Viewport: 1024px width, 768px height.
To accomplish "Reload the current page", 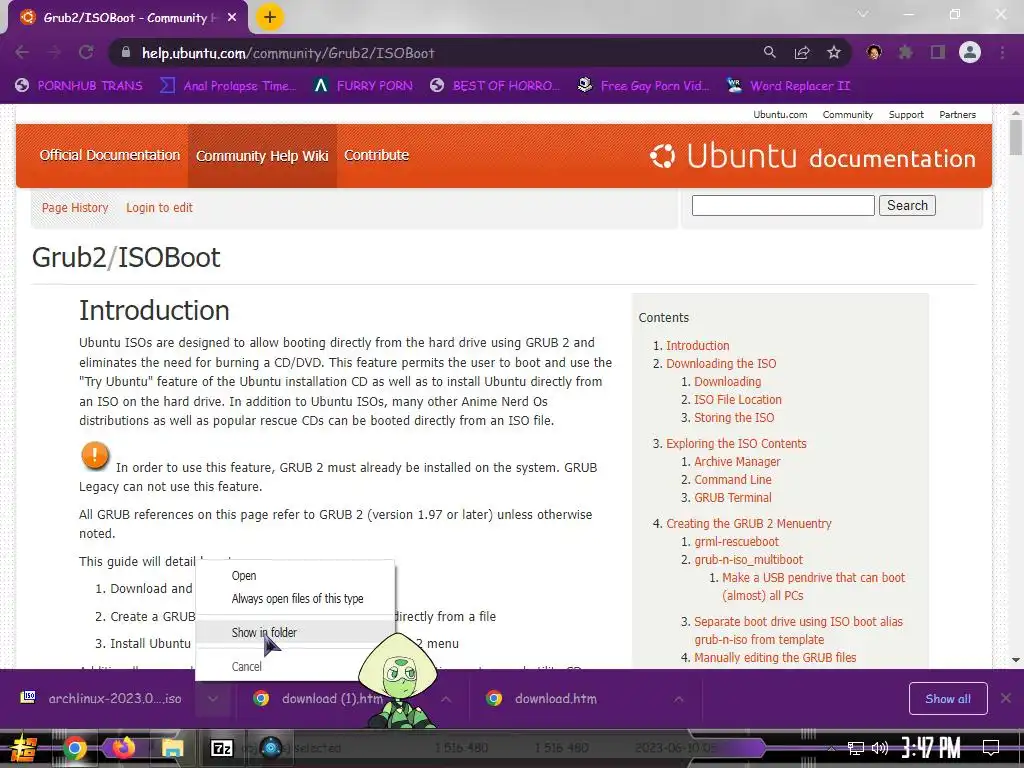I will click(x=86, y=52).
